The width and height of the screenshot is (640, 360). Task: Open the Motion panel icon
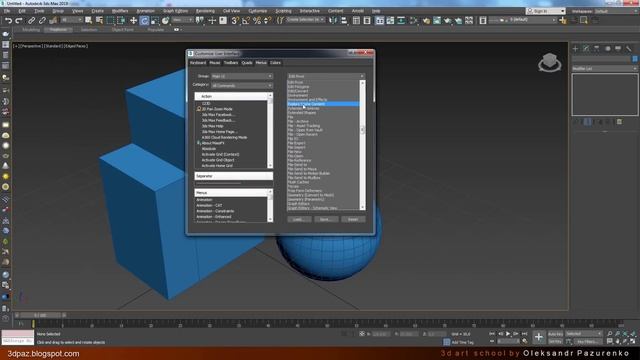point(607,49)
